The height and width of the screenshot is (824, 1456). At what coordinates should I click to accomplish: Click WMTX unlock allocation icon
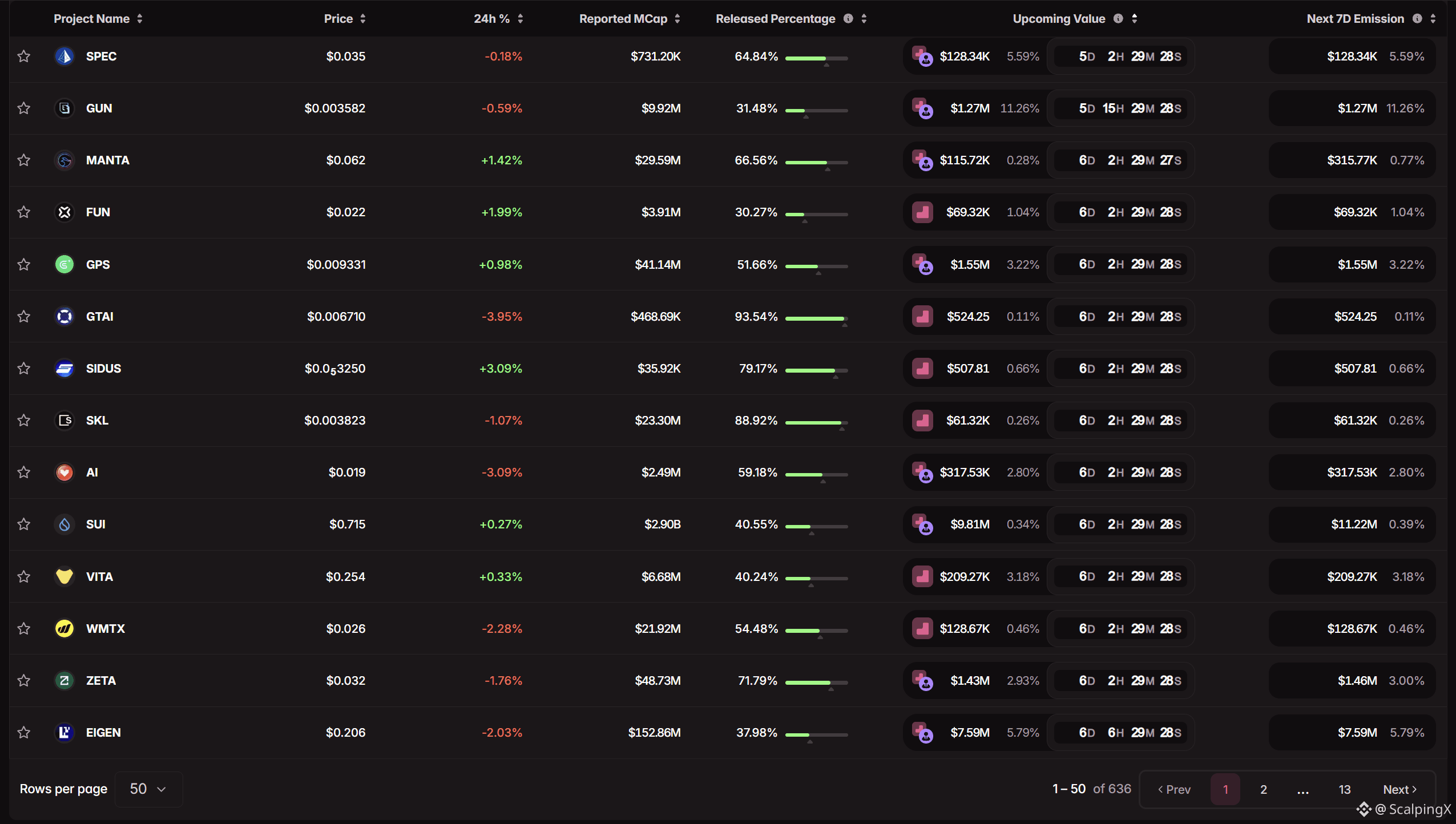922,629
